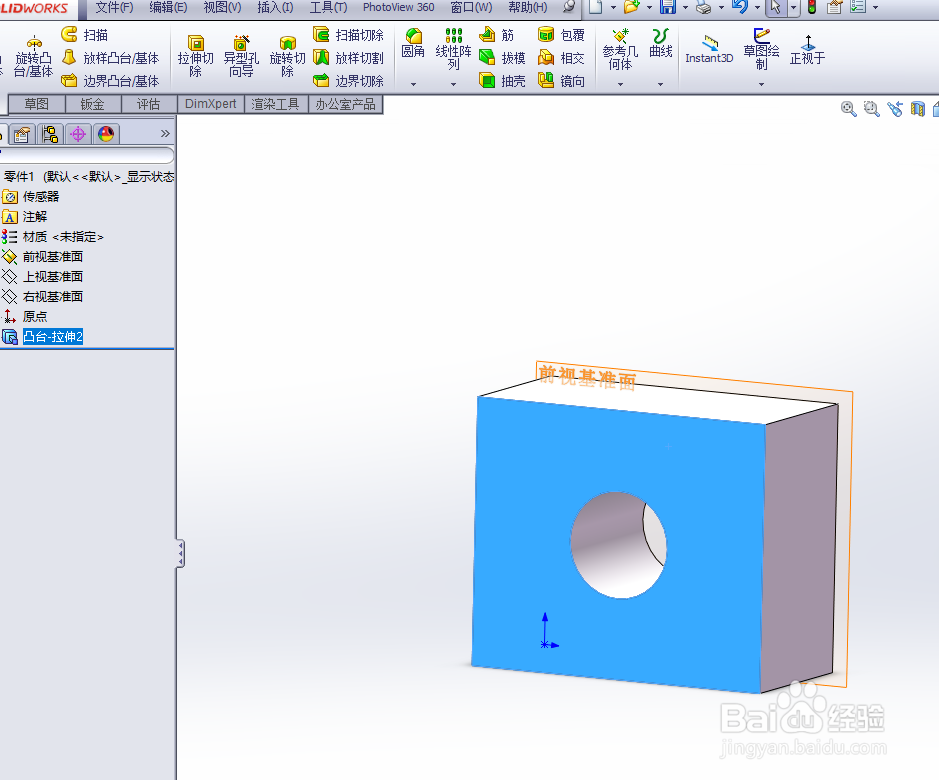
Task: Click the 放样切割 lofted cut tool
Action: (349, 58)
